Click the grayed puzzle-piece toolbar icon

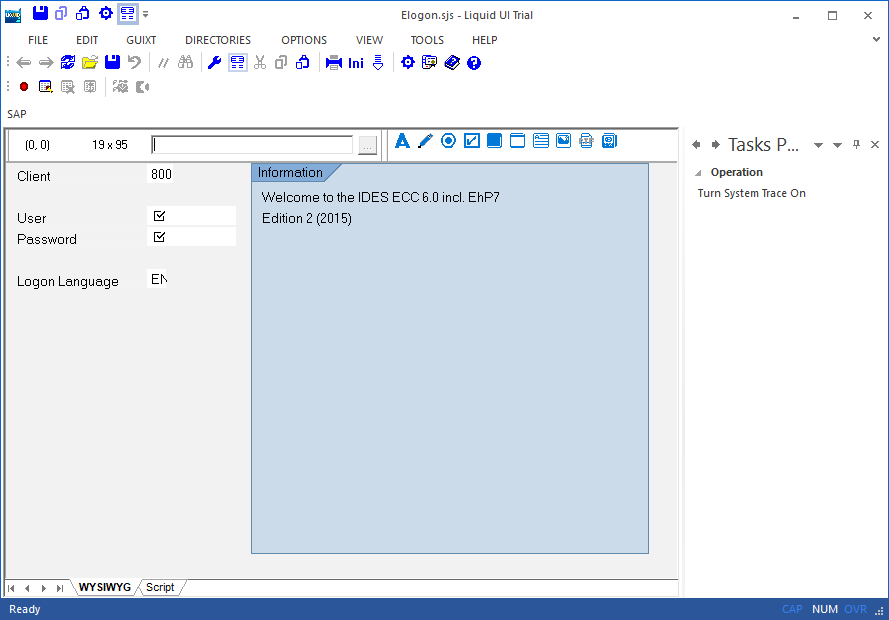[x=120, y=87]
